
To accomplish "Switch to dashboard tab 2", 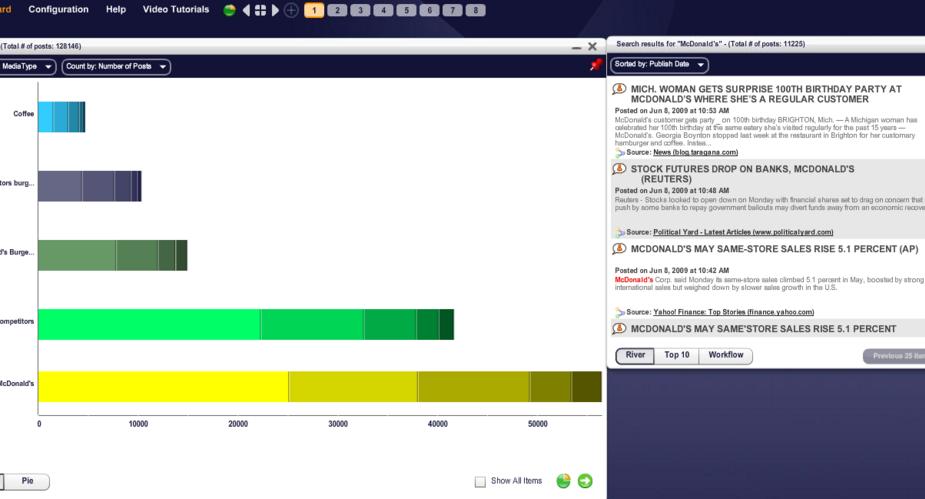I will 337,10.
